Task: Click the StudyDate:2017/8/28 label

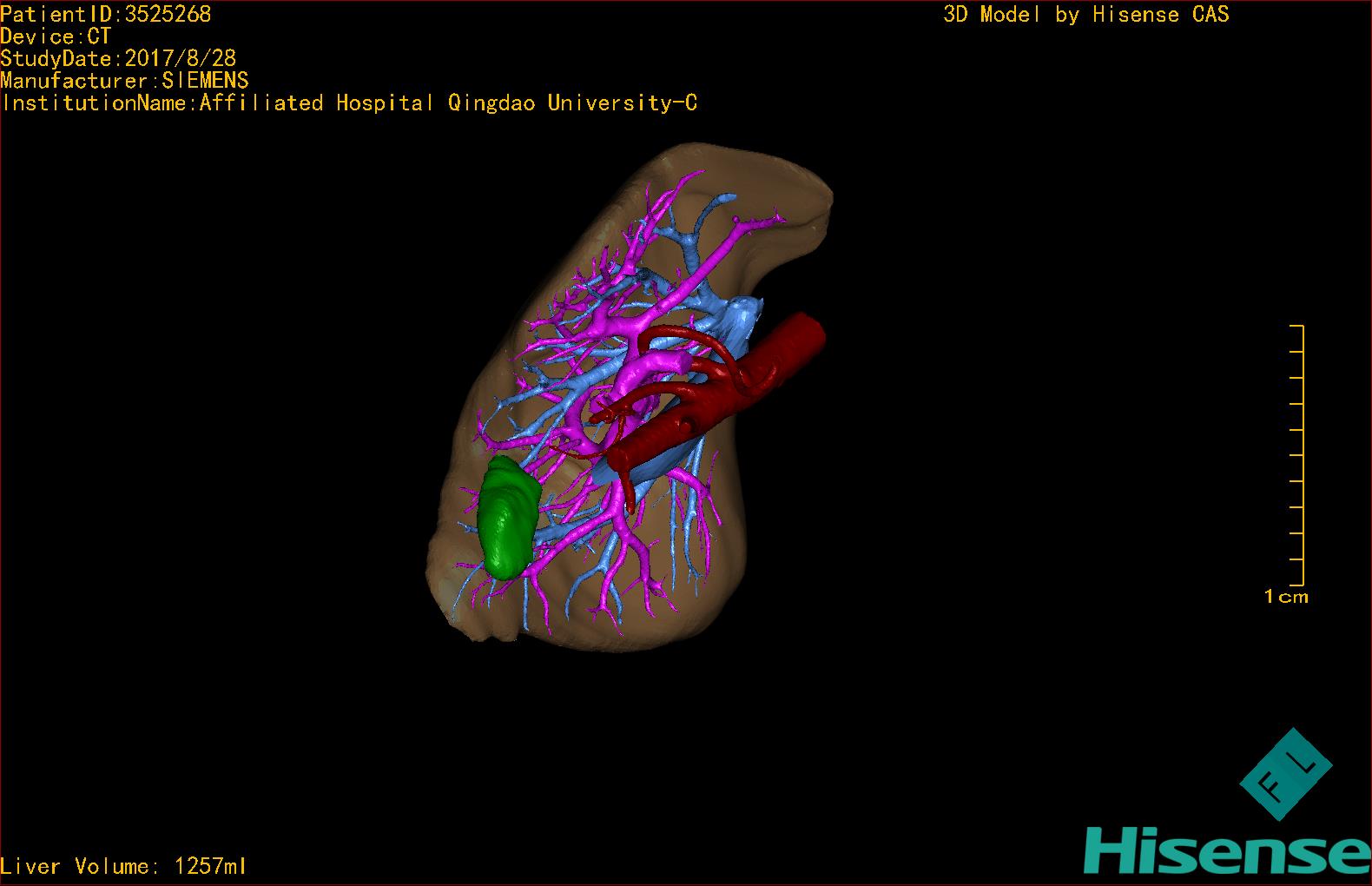Action: coord(118,58)
